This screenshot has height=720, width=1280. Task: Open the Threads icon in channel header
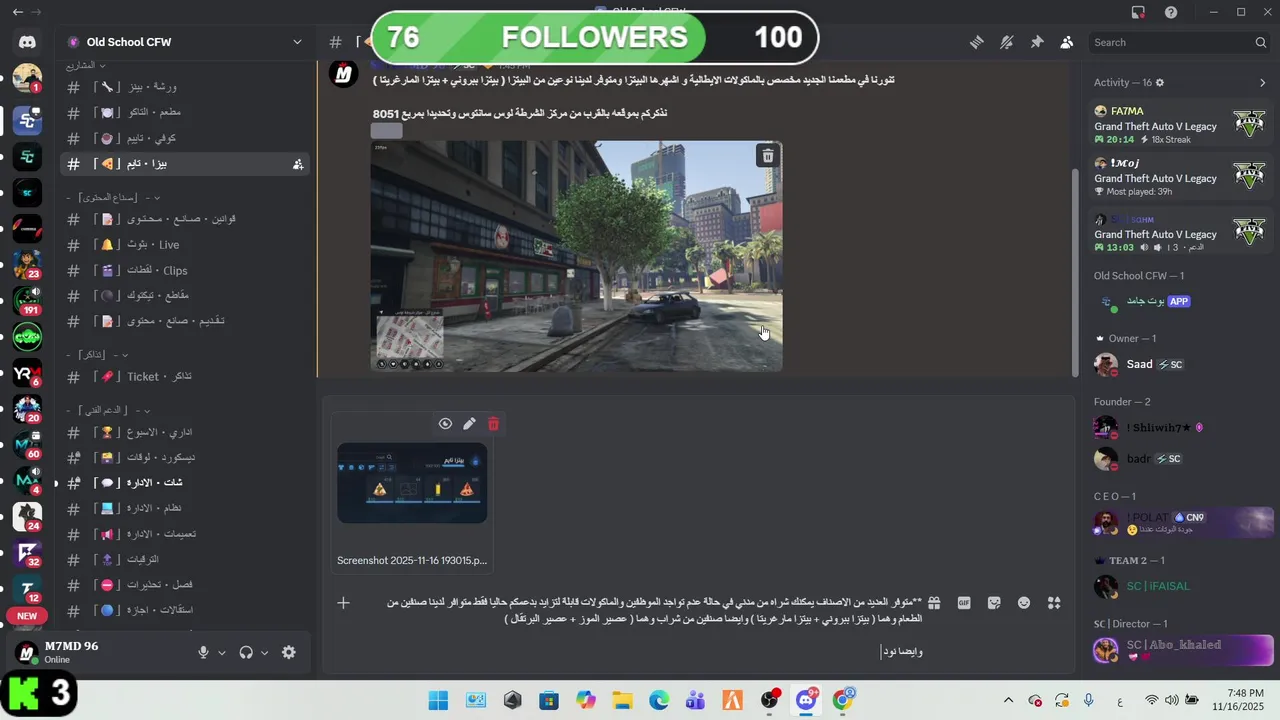pyautogui.click(x=976, y=42)
